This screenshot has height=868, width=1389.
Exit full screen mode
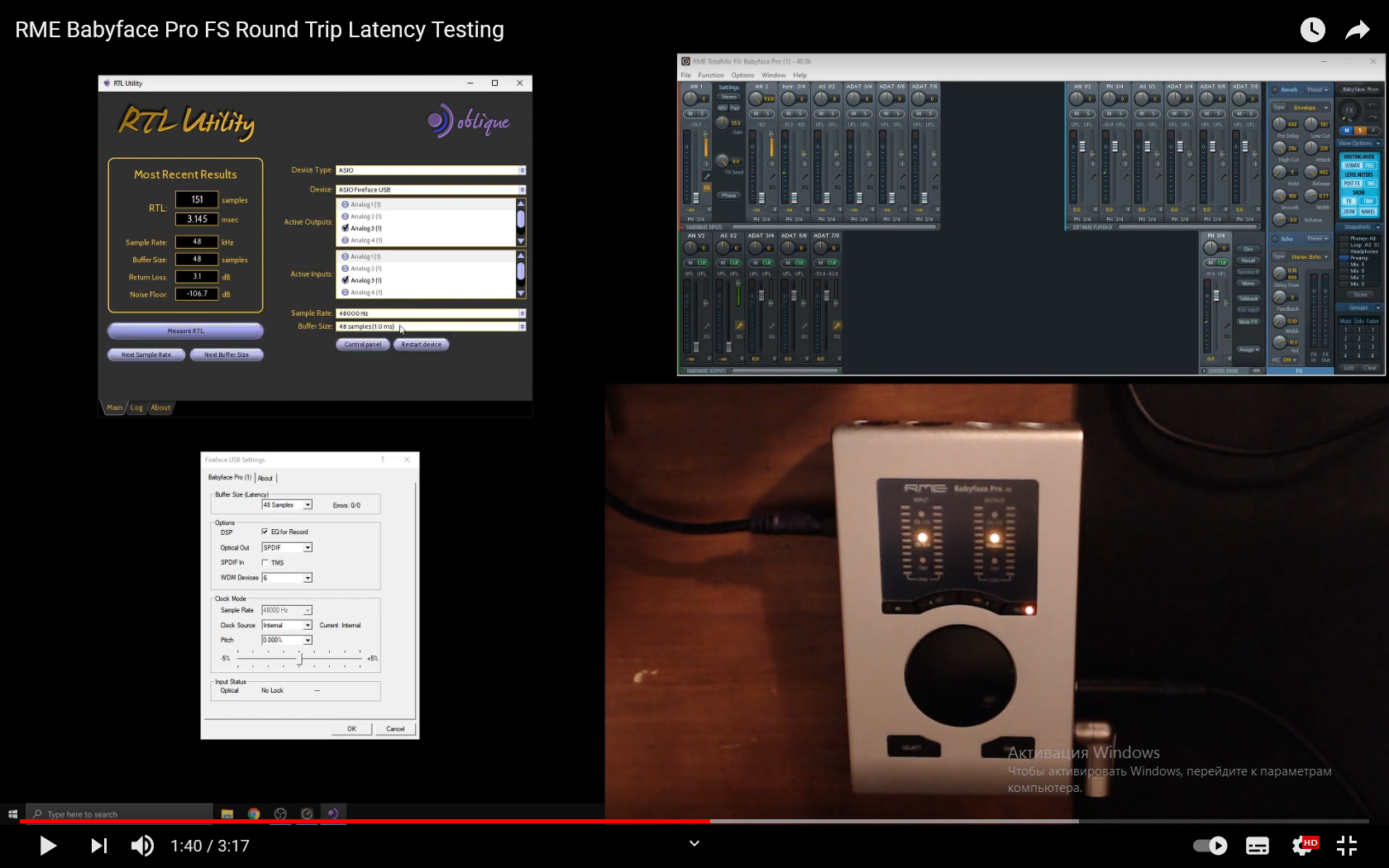(1347, 846)
